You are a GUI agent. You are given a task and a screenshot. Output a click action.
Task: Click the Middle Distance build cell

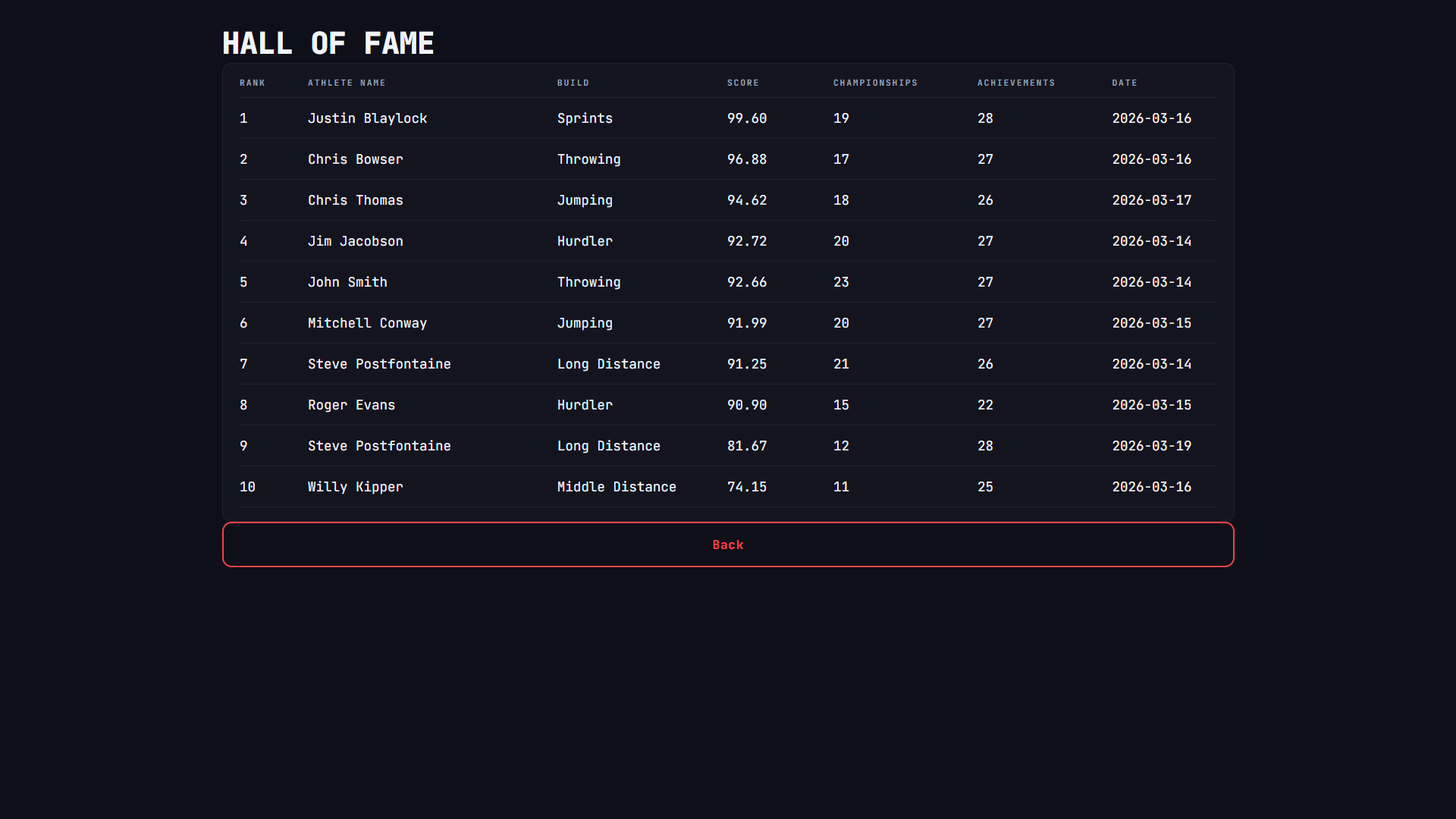617,487
